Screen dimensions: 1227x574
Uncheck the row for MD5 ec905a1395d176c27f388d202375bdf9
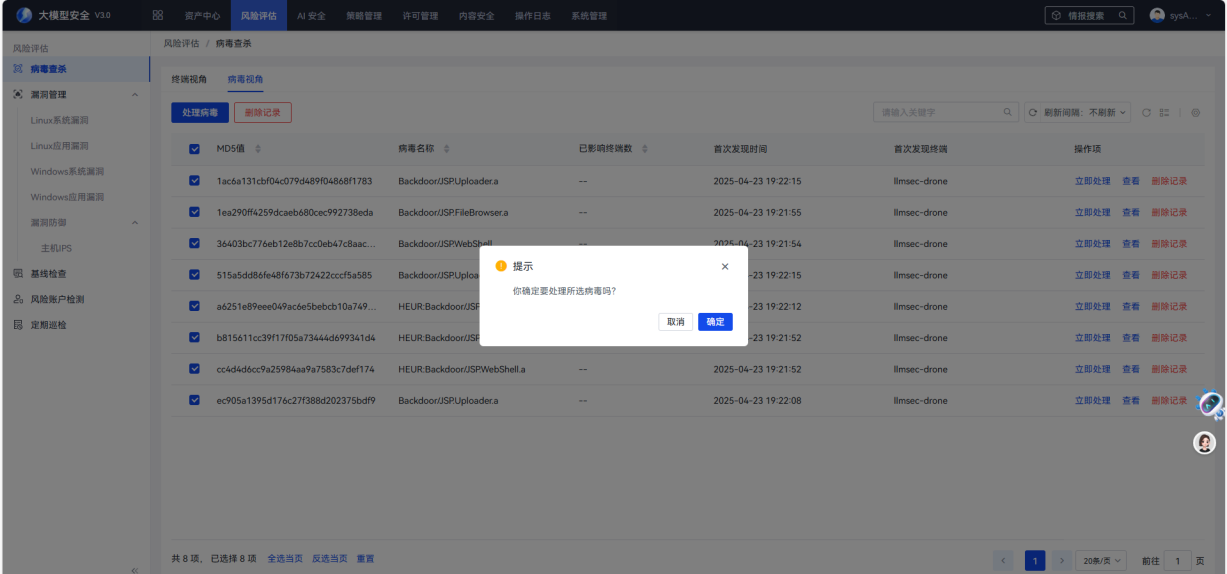point(195,401)
